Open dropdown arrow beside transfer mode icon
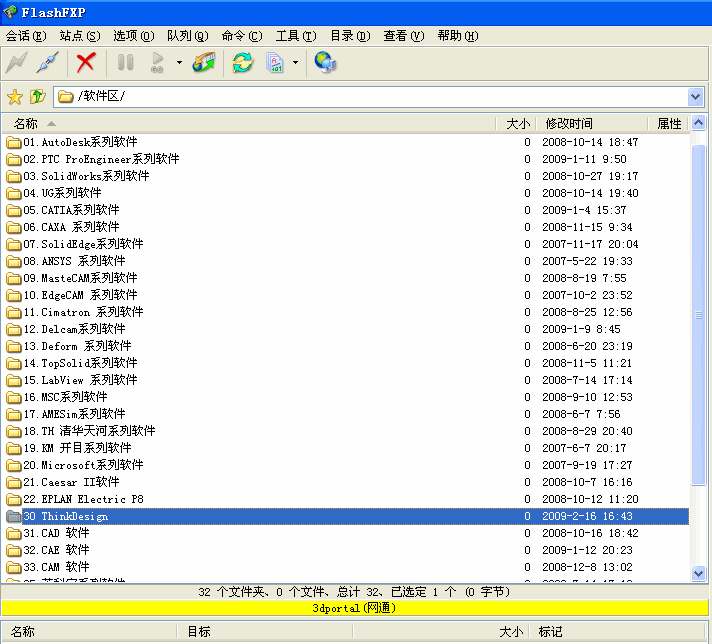This screenshot has width=712, height=644. 296,62
